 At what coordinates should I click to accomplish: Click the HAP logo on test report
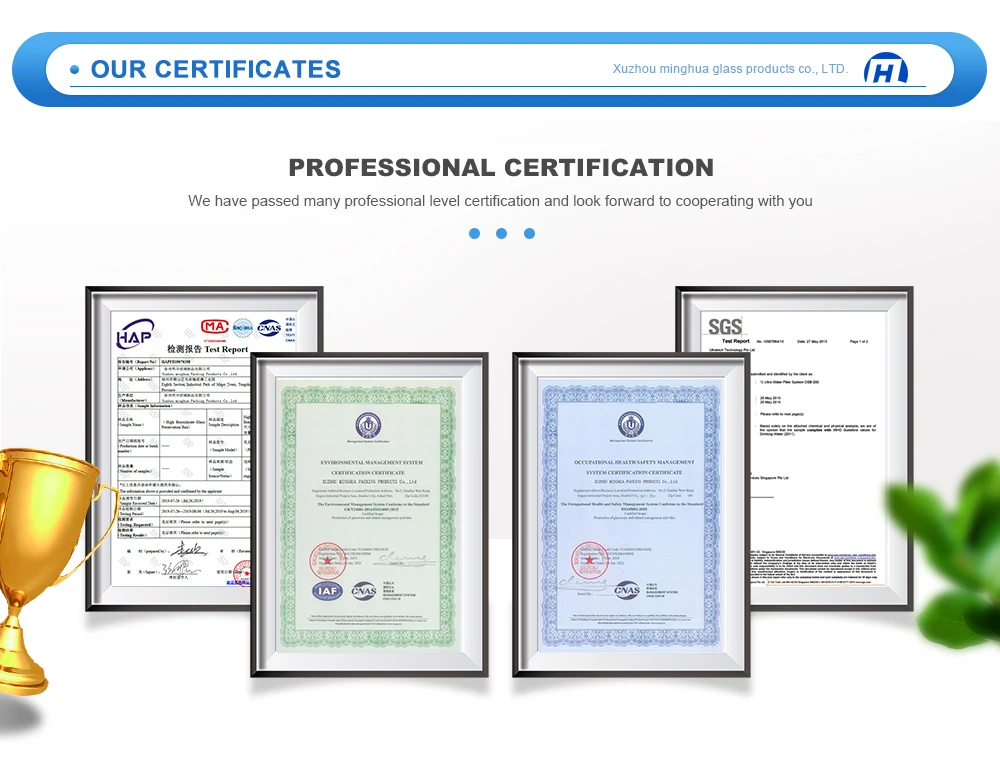(135, 334)
